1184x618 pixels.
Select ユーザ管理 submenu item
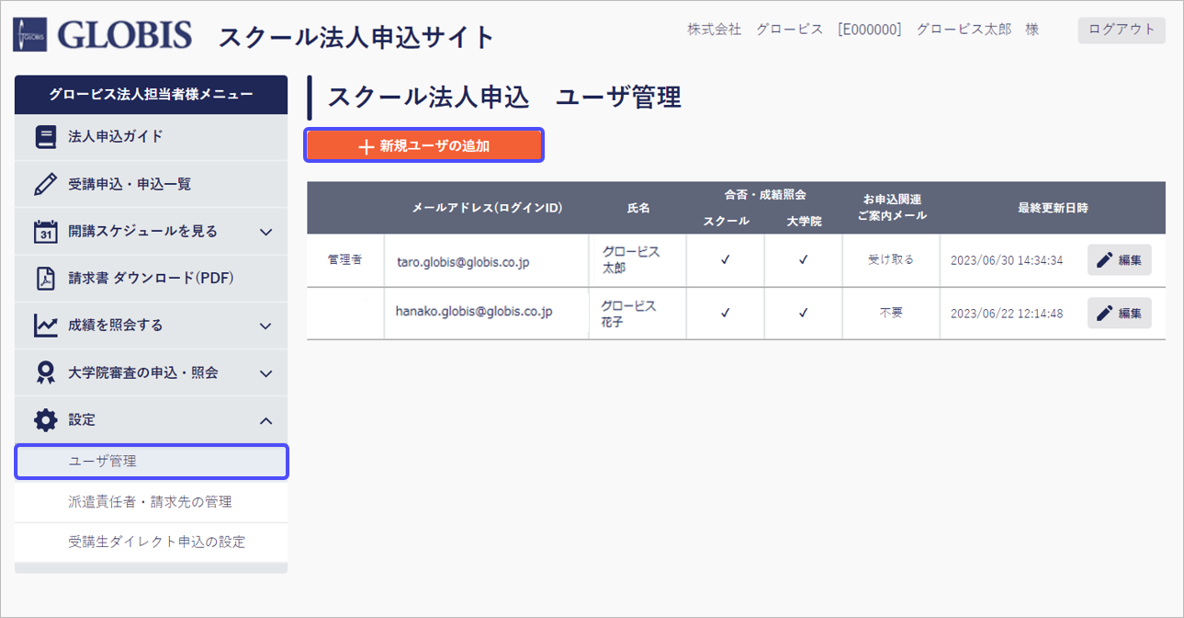[151, 462]
